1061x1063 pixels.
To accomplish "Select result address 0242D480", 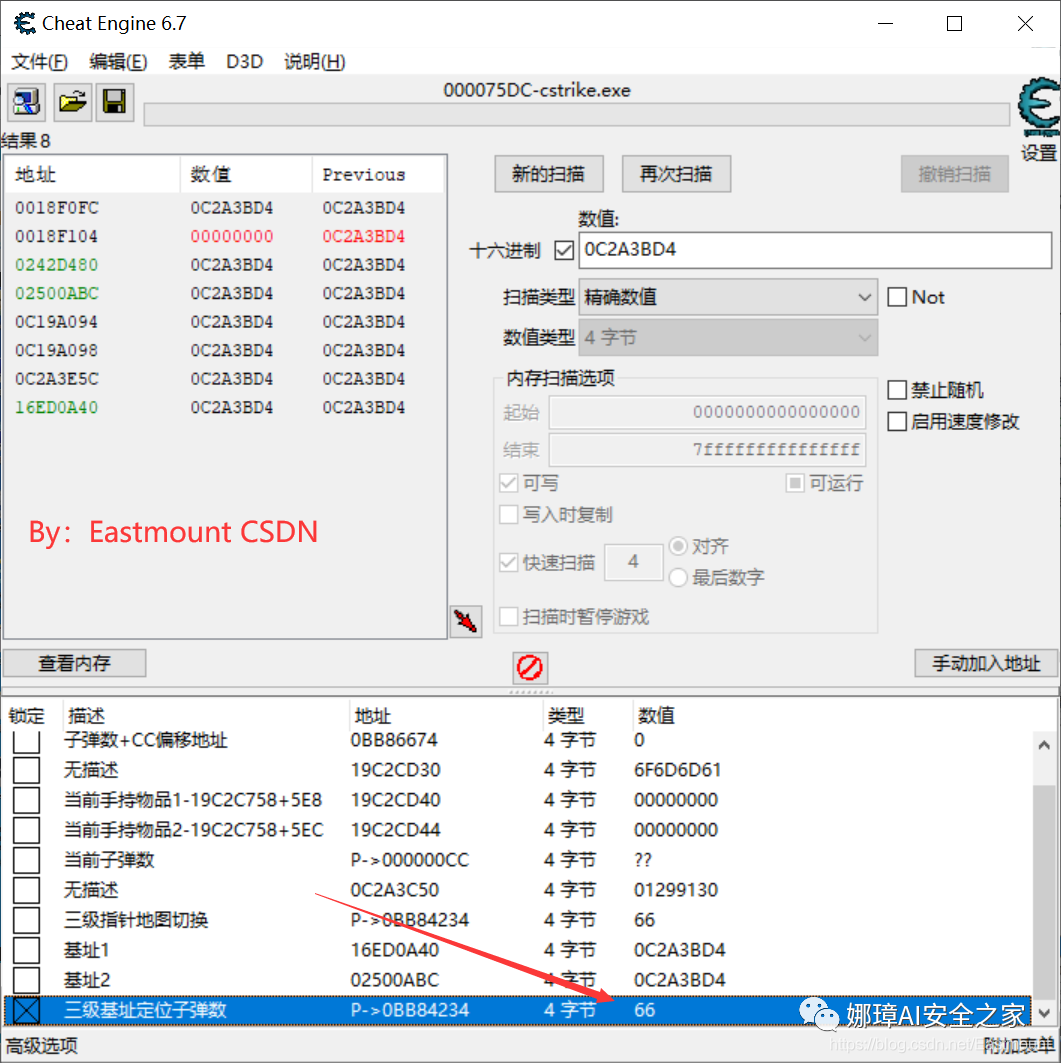I will pyautogui.click(x=57, y=265).
